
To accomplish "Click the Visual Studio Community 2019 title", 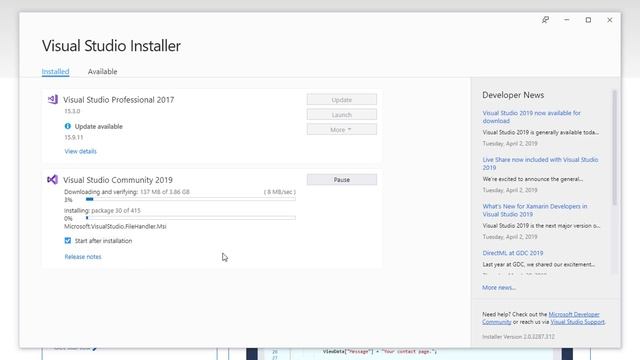I will pos(118,180).
